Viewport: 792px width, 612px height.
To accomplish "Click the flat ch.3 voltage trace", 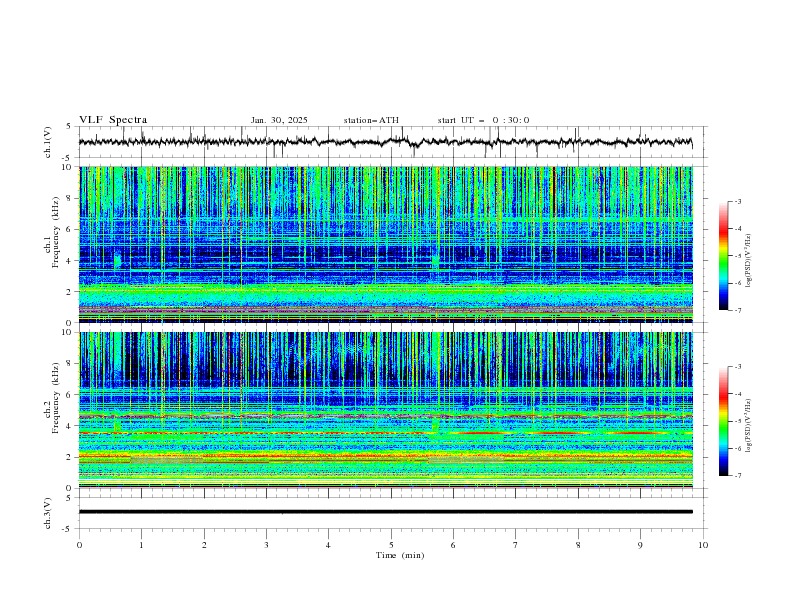I will [386, 512].
